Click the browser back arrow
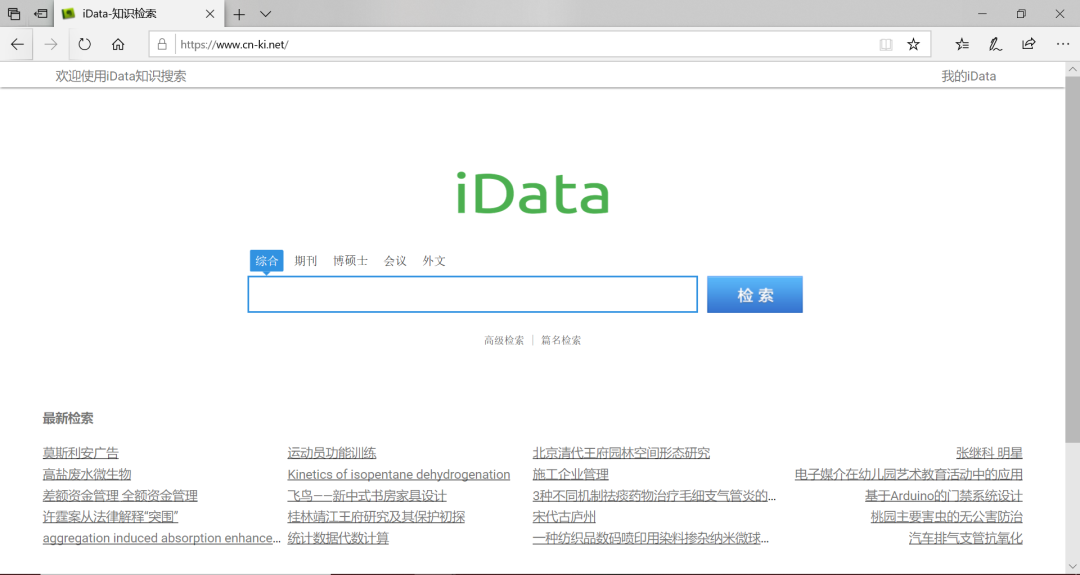Screen dimensions: 1080x575 (x=17, y=45)
